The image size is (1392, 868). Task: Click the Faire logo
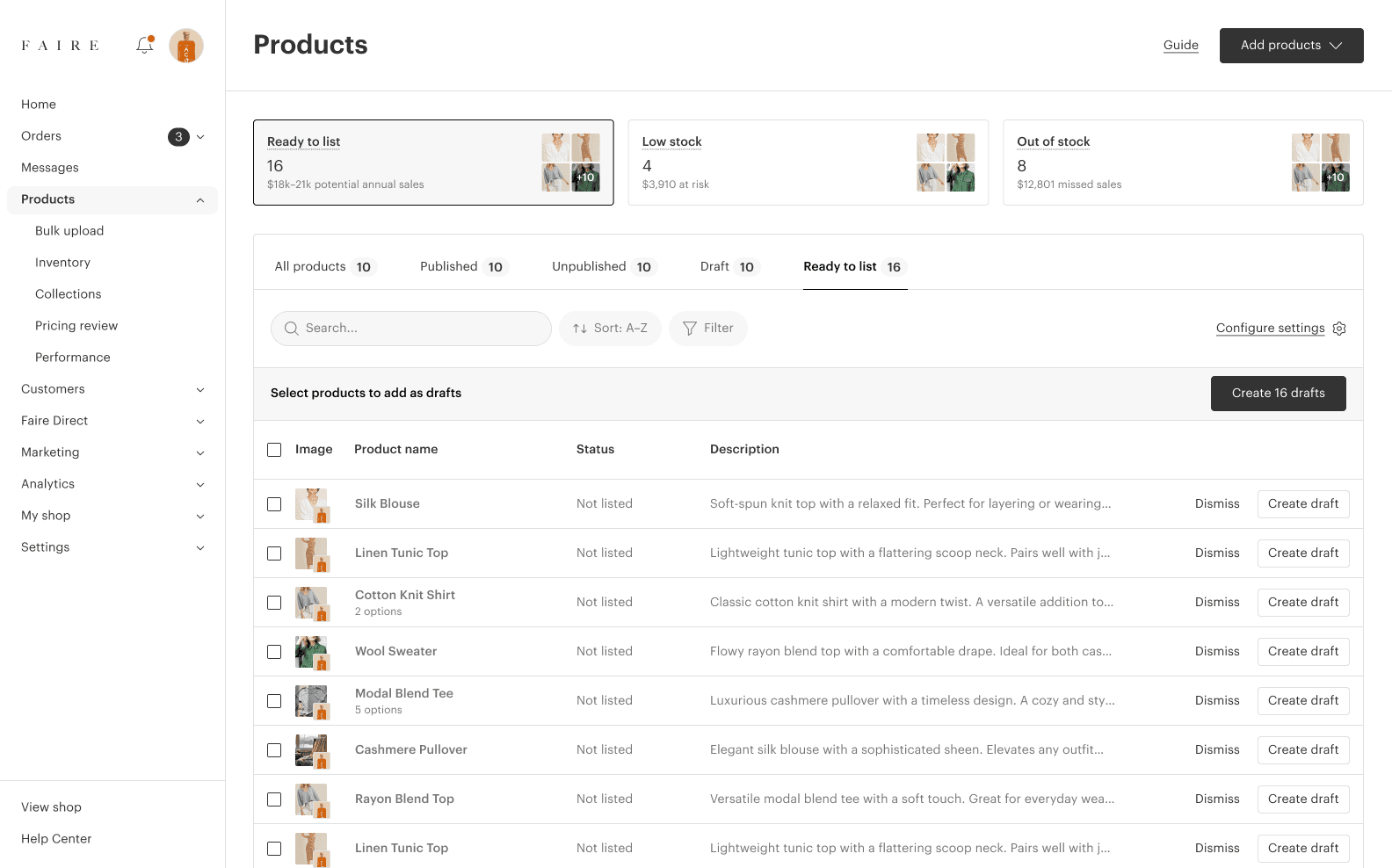61,46
